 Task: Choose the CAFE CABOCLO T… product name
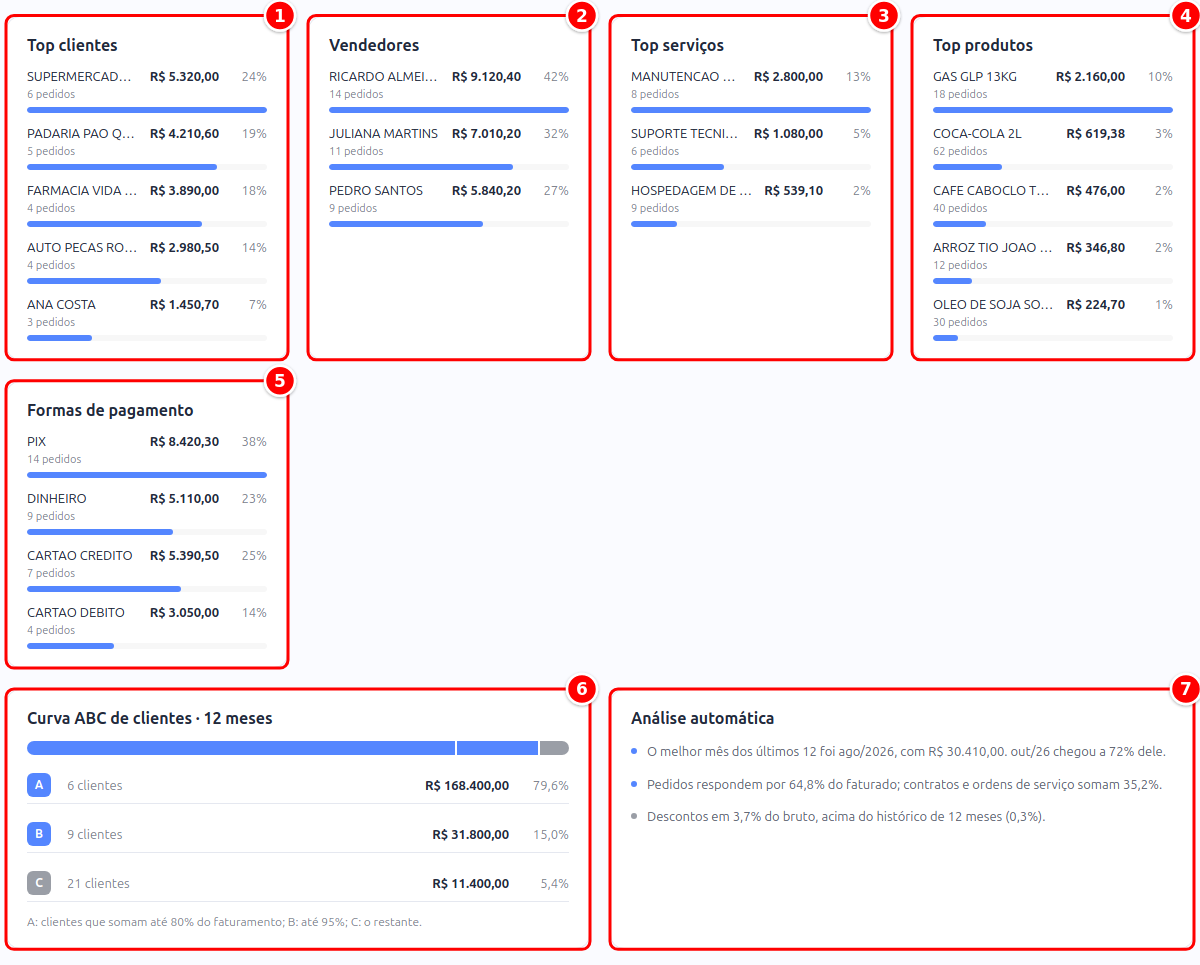click(992, 191)
